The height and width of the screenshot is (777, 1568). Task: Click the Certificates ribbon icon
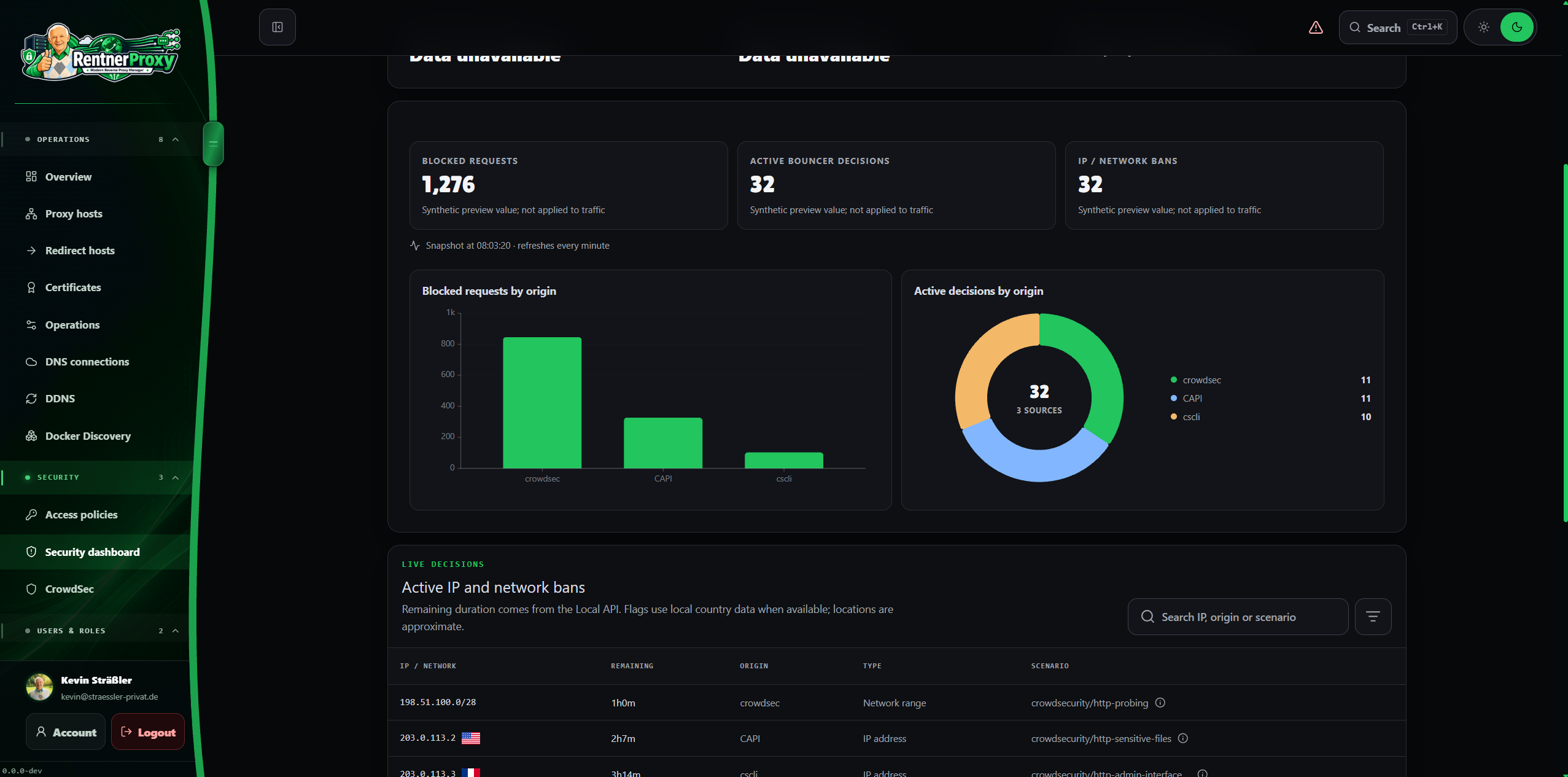point(31,287)
